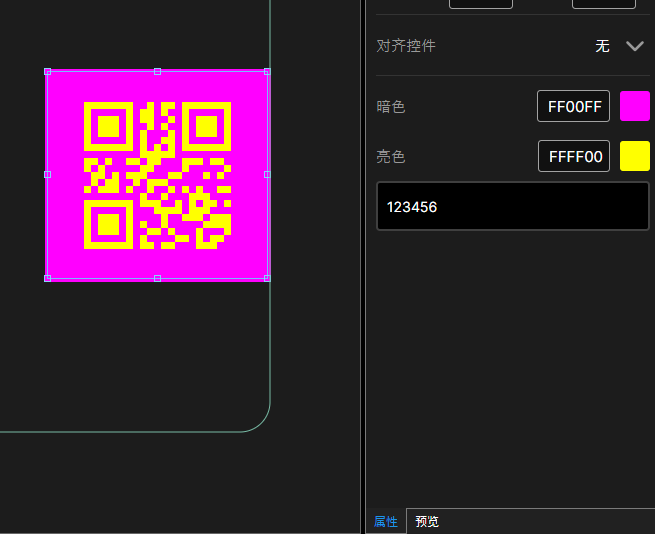Screen dimensions: 655x534
Task: Click the 亮色 hex field FFFF00
Action: click(574, 156)
